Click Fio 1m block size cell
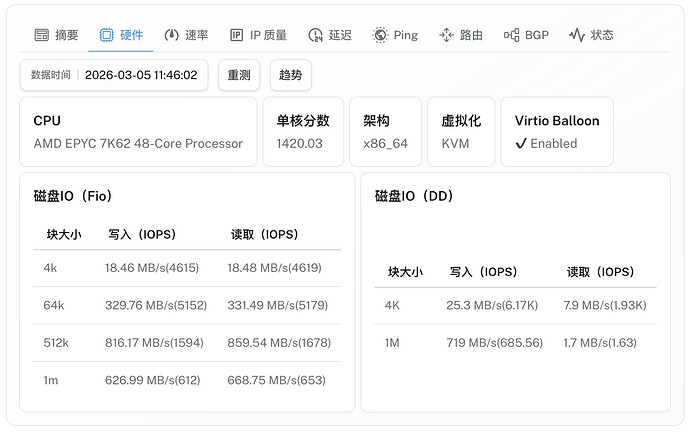The width and height of the screenshot is (690, 433). click(51, 380)
